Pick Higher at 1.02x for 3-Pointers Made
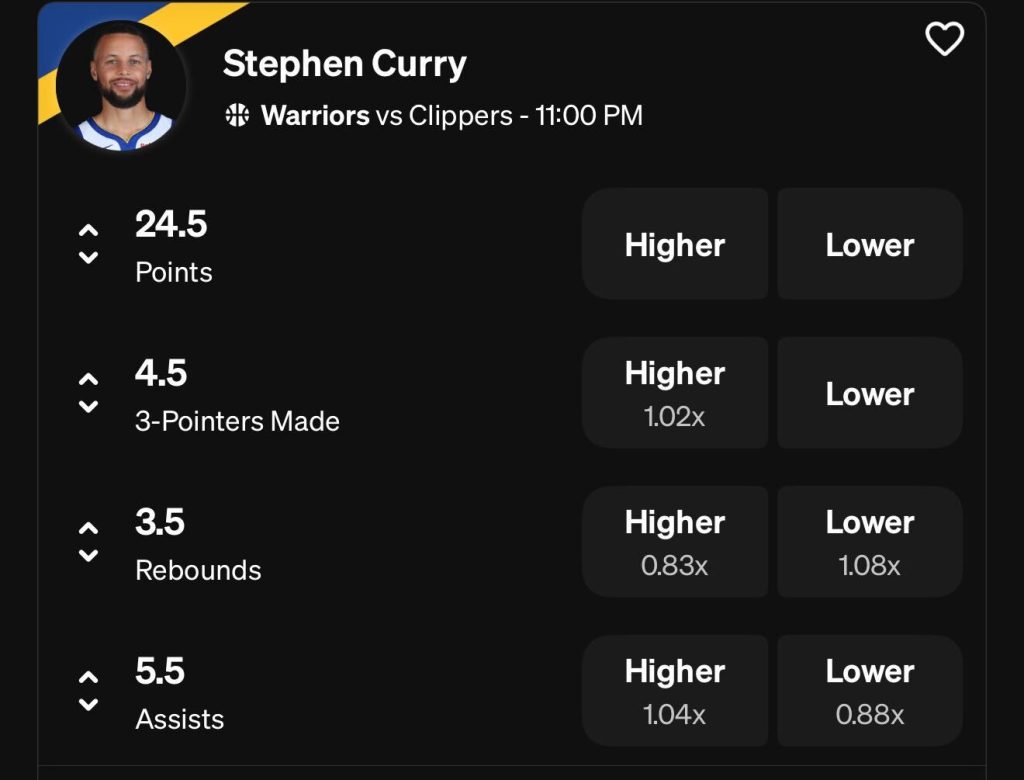The height and width of the screenshot is (780, 1024). (675, 392)
